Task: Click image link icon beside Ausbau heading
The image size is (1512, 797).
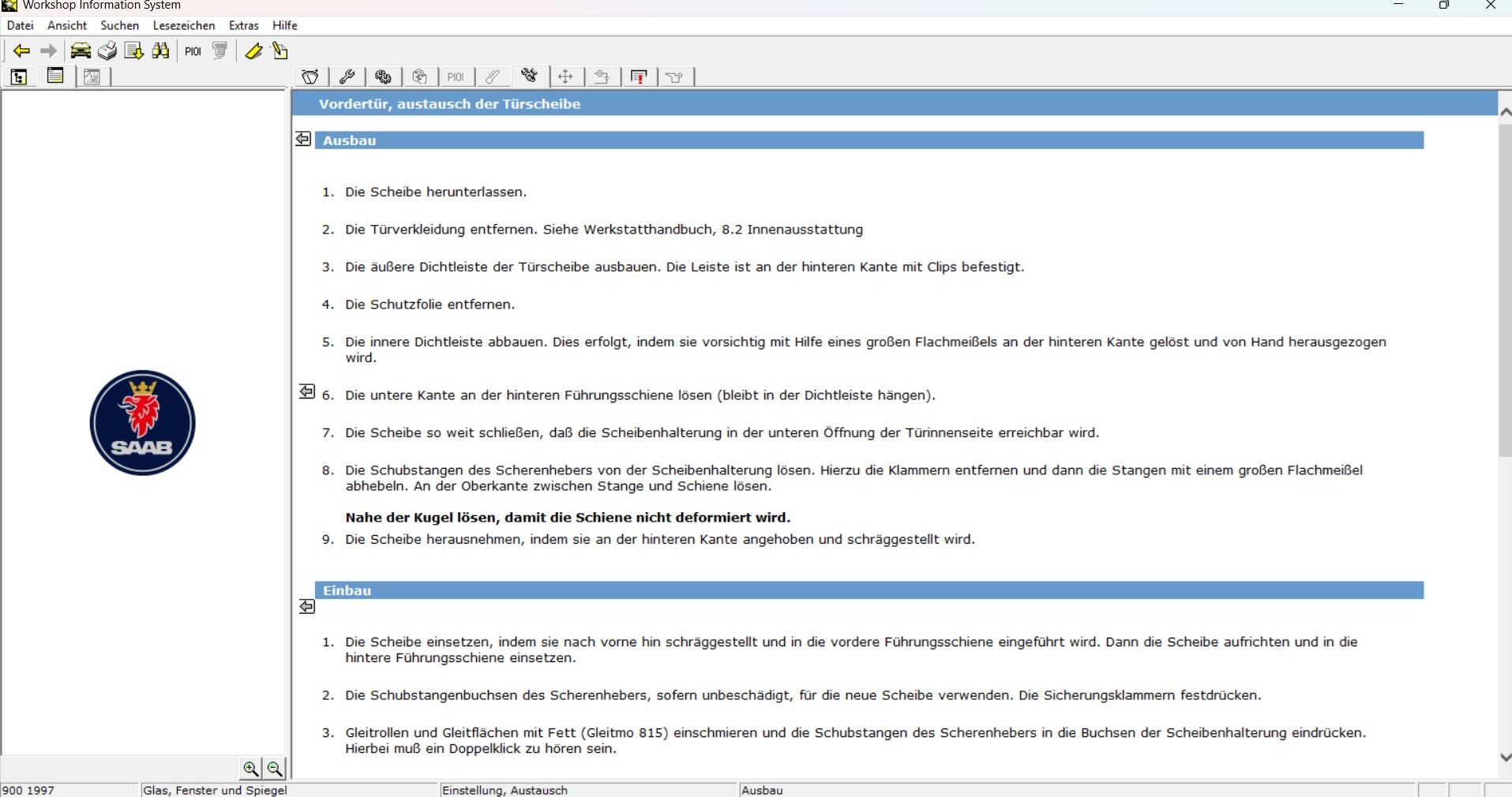Action: pyautogui.click(x=303, y=139)
